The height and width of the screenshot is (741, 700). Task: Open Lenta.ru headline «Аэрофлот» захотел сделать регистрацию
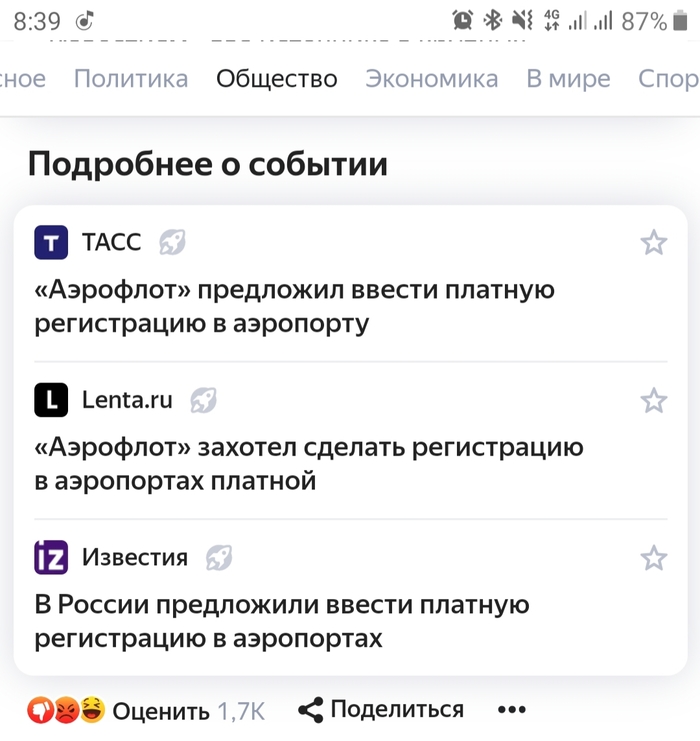308,464
